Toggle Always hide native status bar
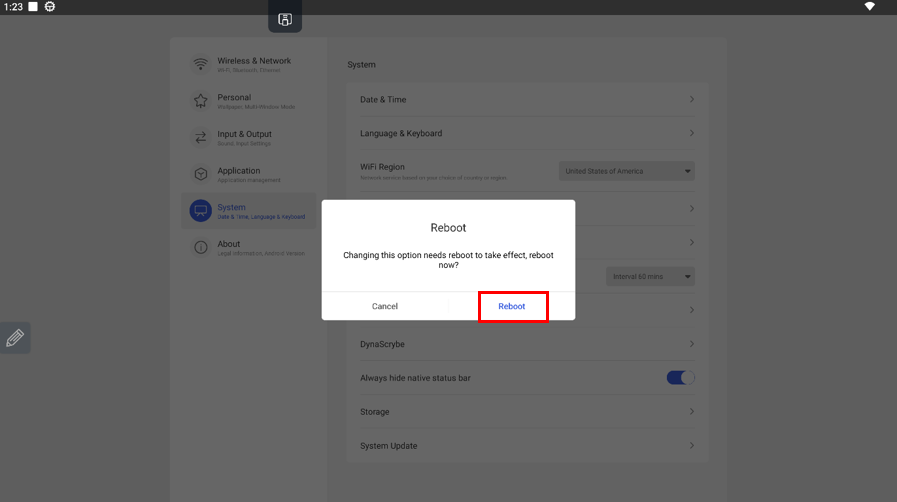Image resolution: width=897 pixels, height=502 pixels. click(x=680, y=378)
